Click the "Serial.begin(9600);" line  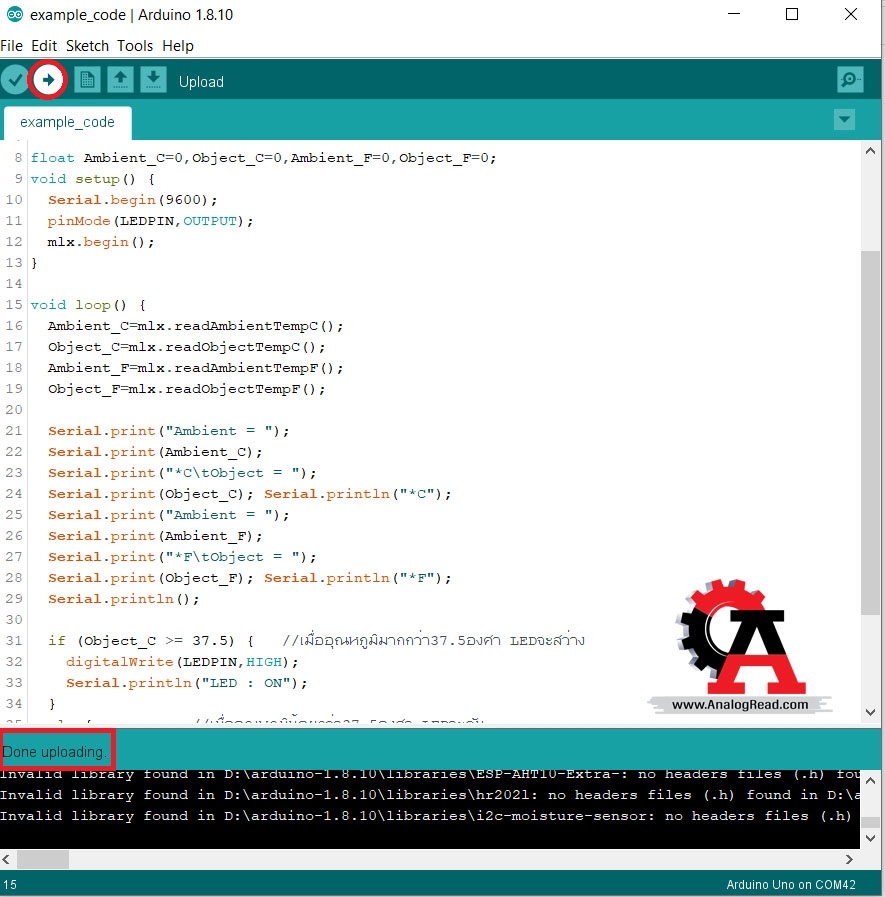(x=133, y=200)
